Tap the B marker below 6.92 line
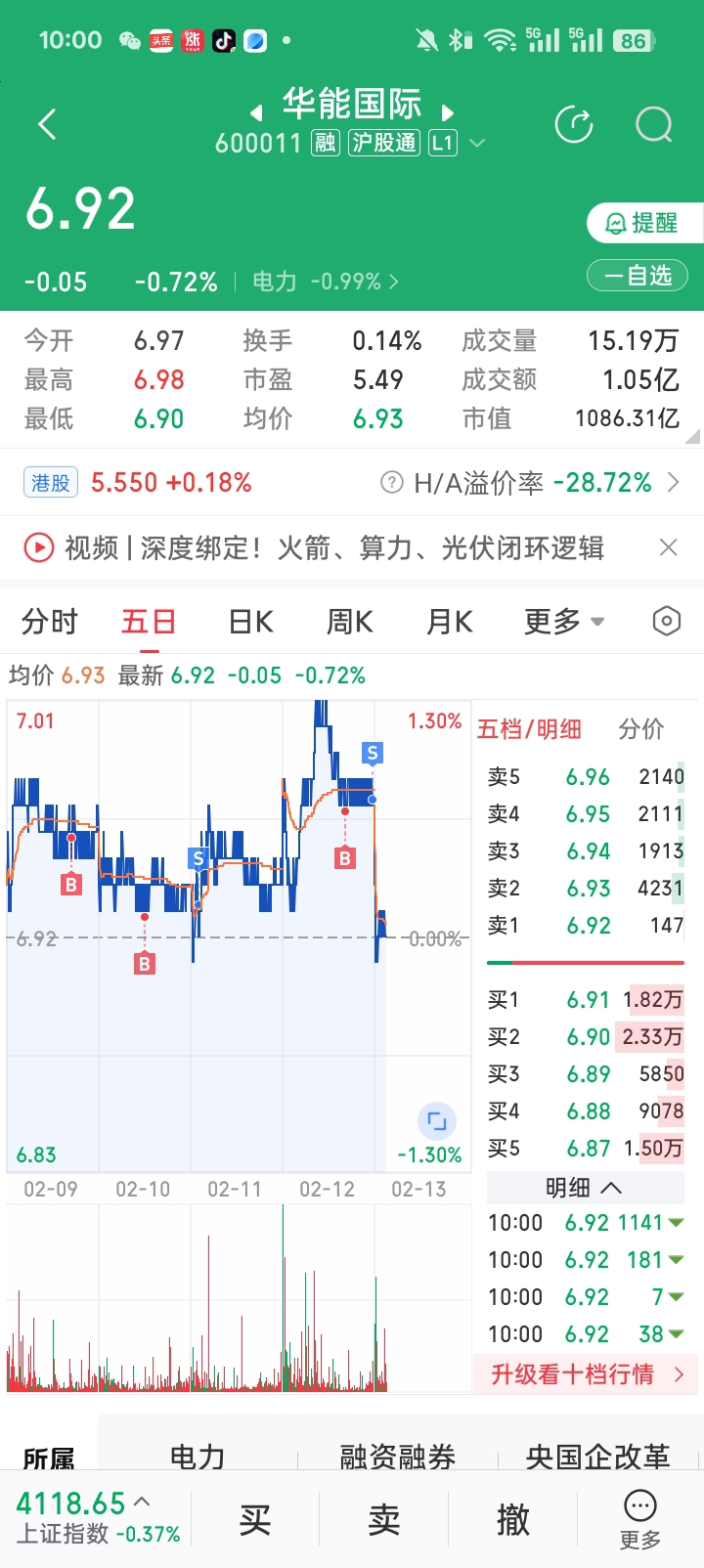Screen dimensions: 704x1568 pos(145,964)
